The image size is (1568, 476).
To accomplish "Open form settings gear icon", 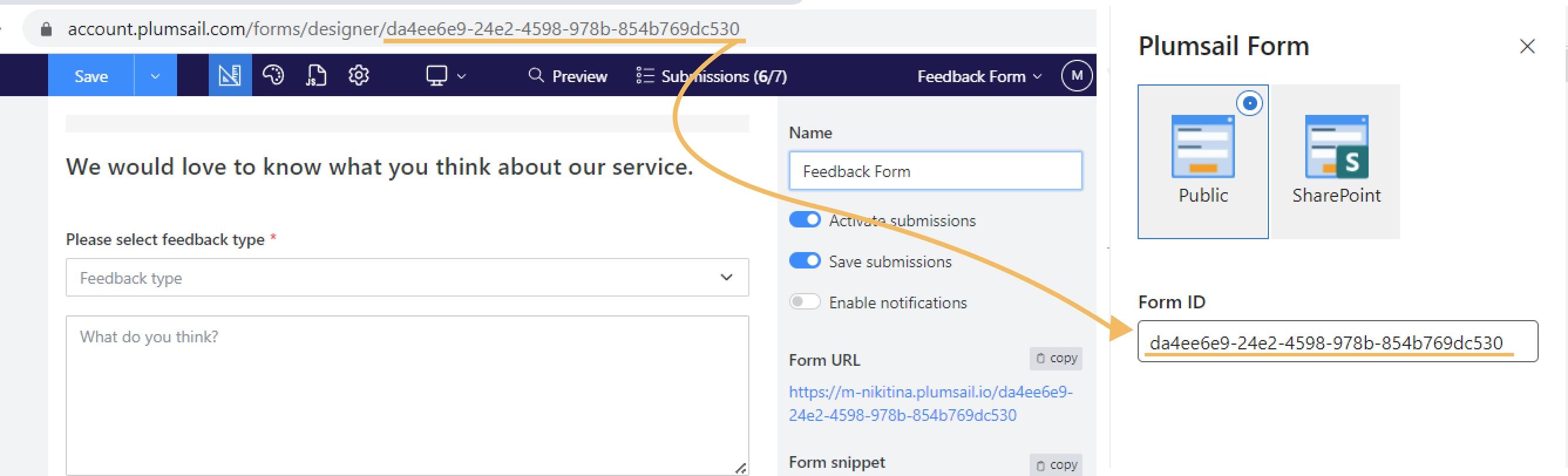I will click(358, 76).
